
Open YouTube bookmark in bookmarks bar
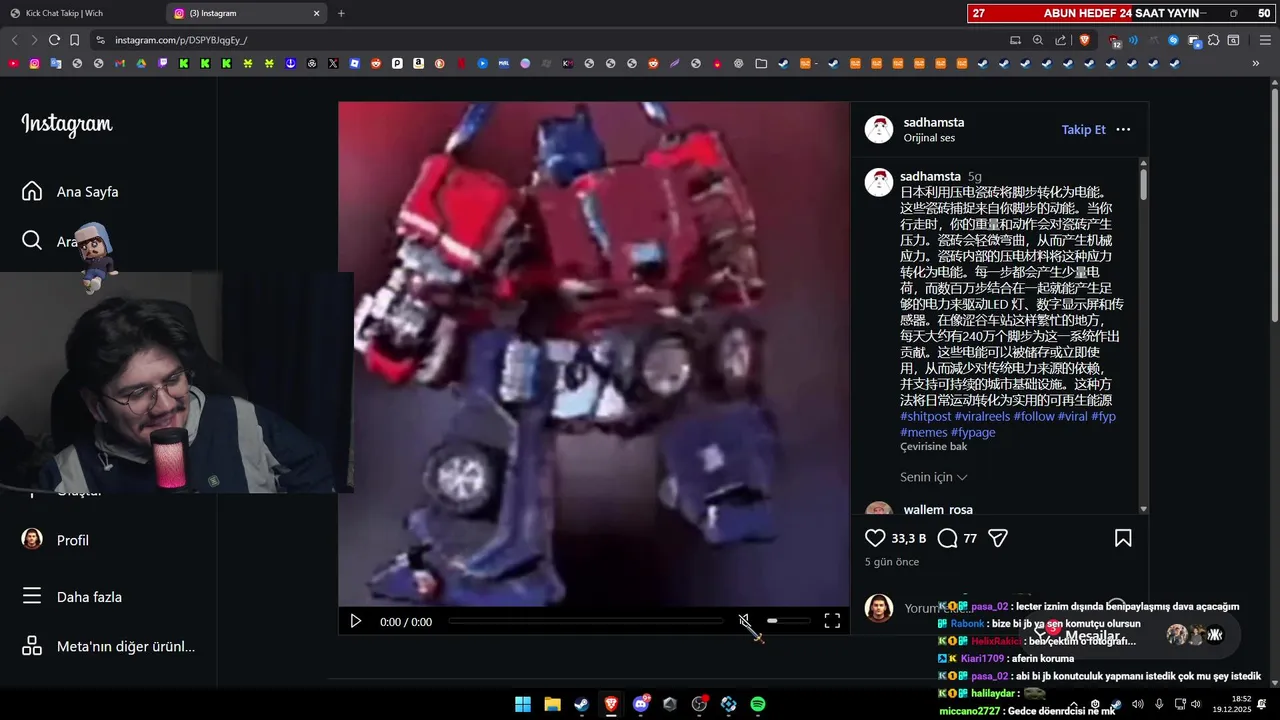(13, 63)
